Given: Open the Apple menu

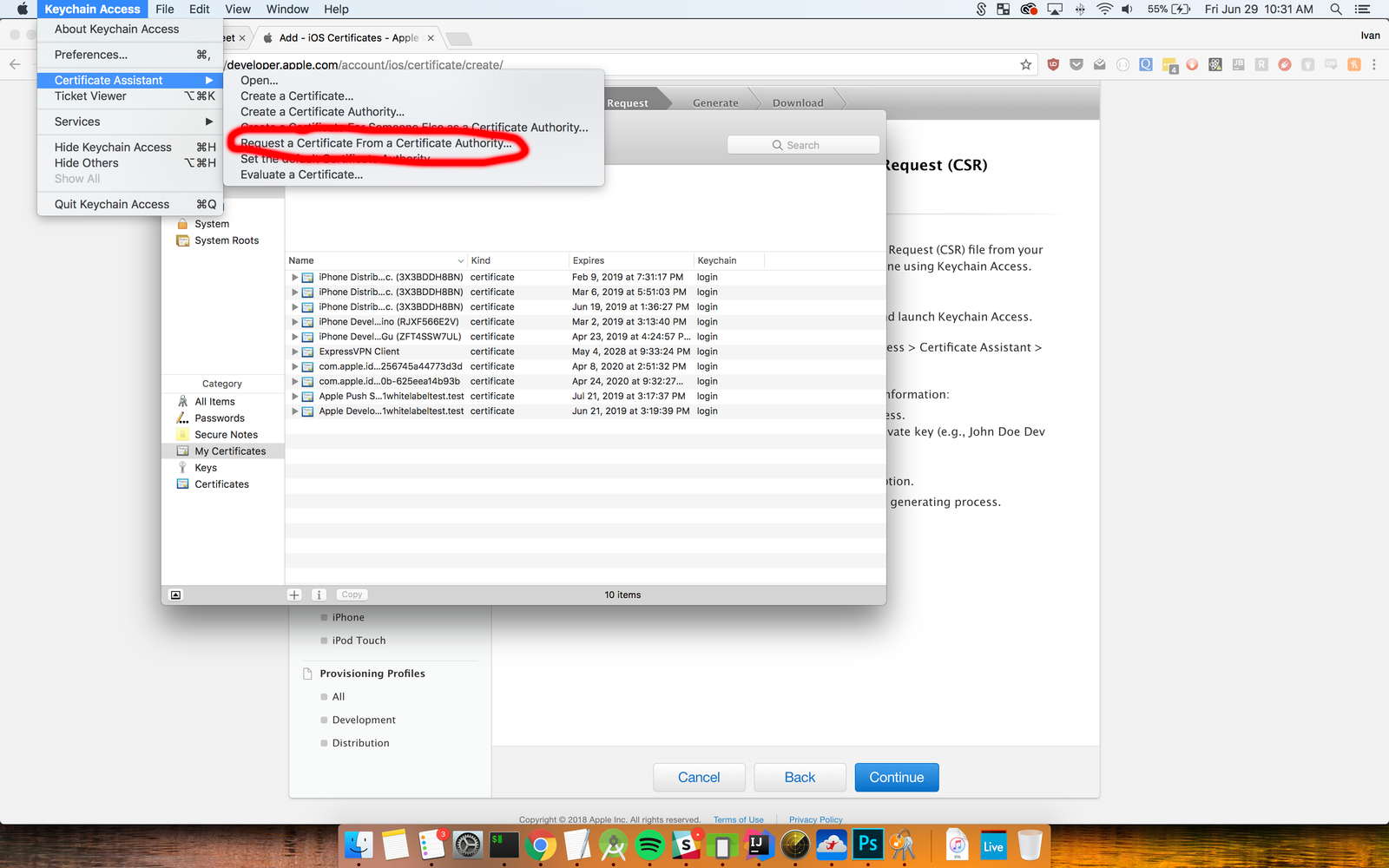Looking at the screenshot, I should 23,9.
